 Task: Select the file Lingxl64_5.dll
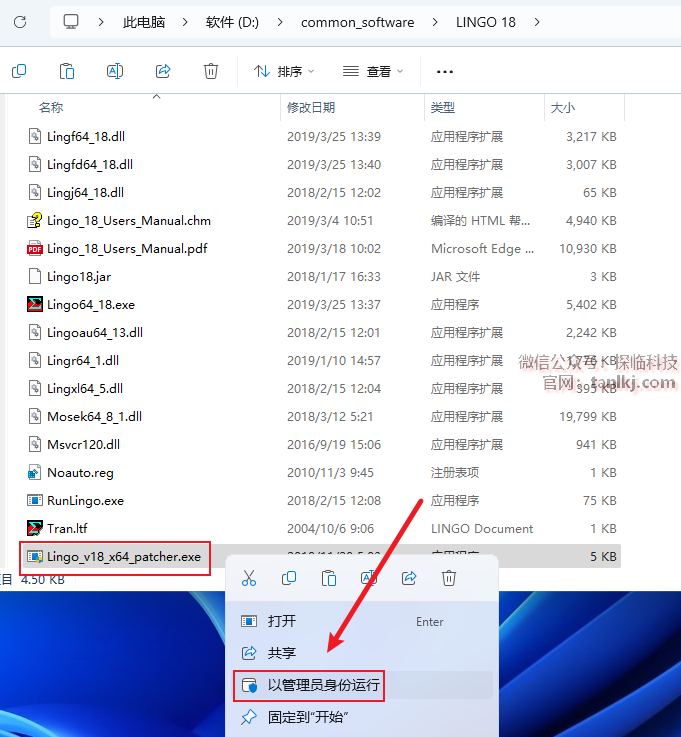85,389
